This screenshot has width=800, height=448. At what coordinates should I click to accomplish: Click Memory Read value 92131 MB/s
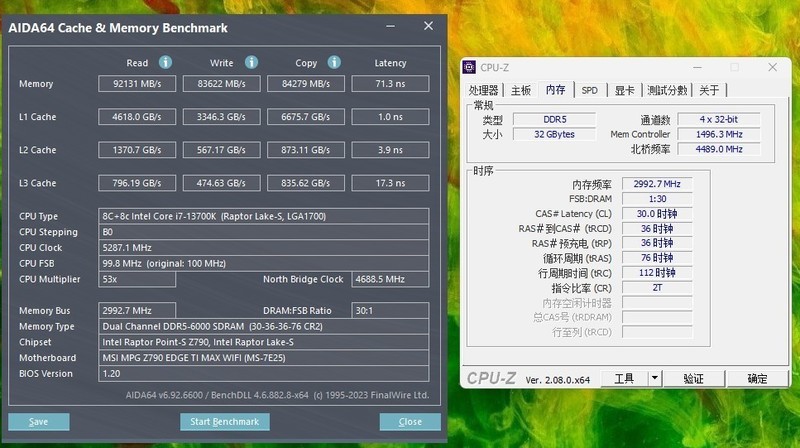(137, 84)
